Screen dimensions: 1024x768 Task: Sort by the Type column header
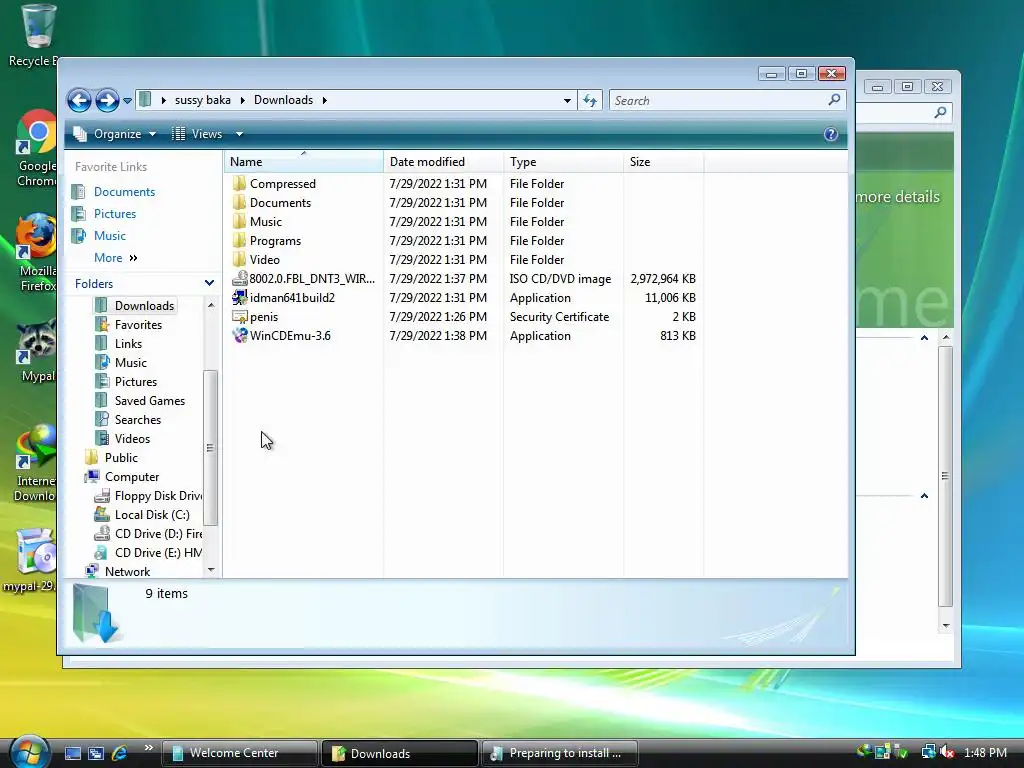(564, 161)
